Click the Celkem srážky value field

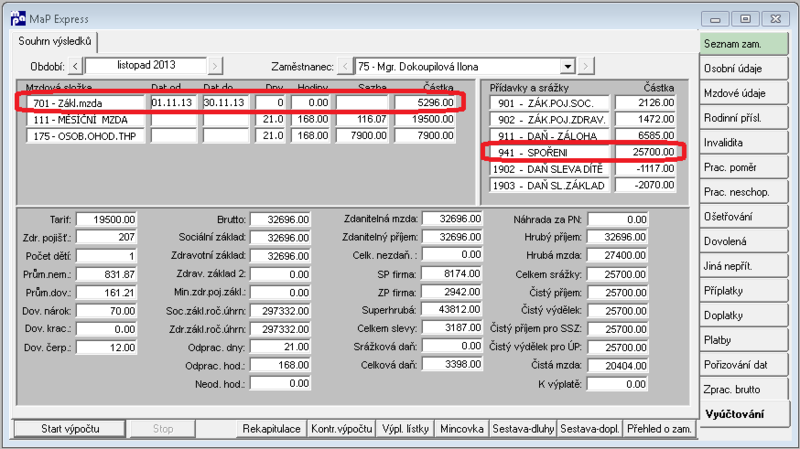click(x=618, y=275)
